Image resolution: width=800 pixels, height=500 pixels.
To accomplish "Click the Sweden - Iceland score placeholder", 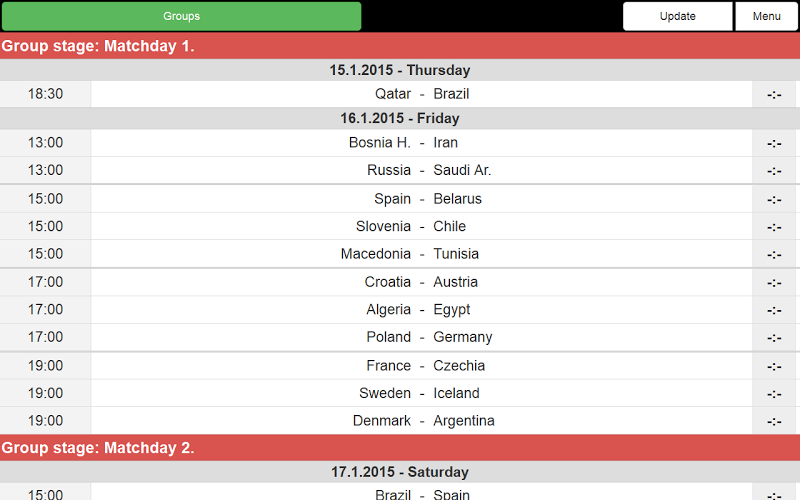I will [x=774, y=393].
